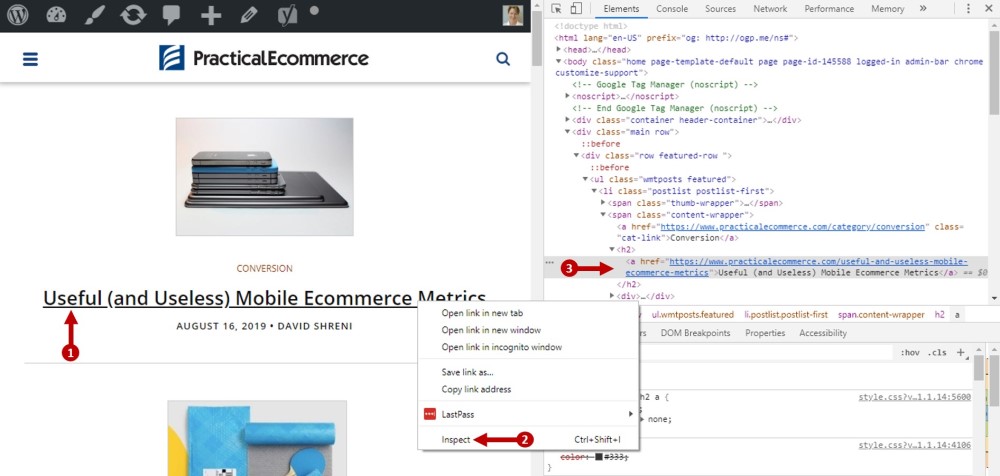Open the WordPress logo admin menu
The height and width of the screenshot is (476, 1000).
pos(17,15)
